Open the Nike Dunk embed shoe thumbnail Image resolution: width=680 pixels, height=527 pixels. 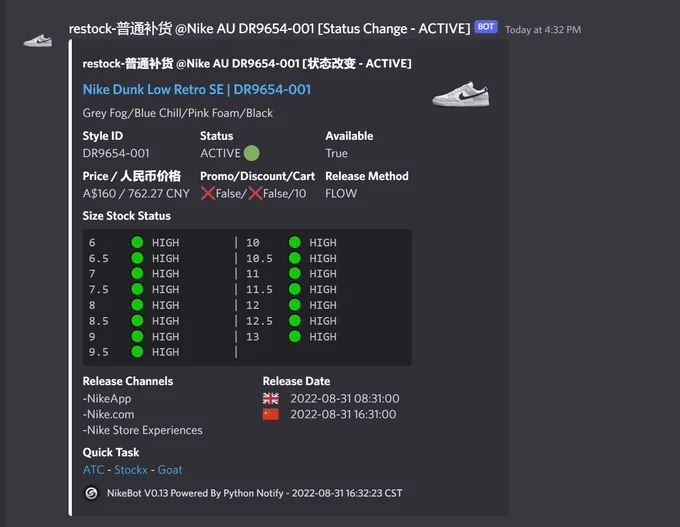[x=461, y=94]
